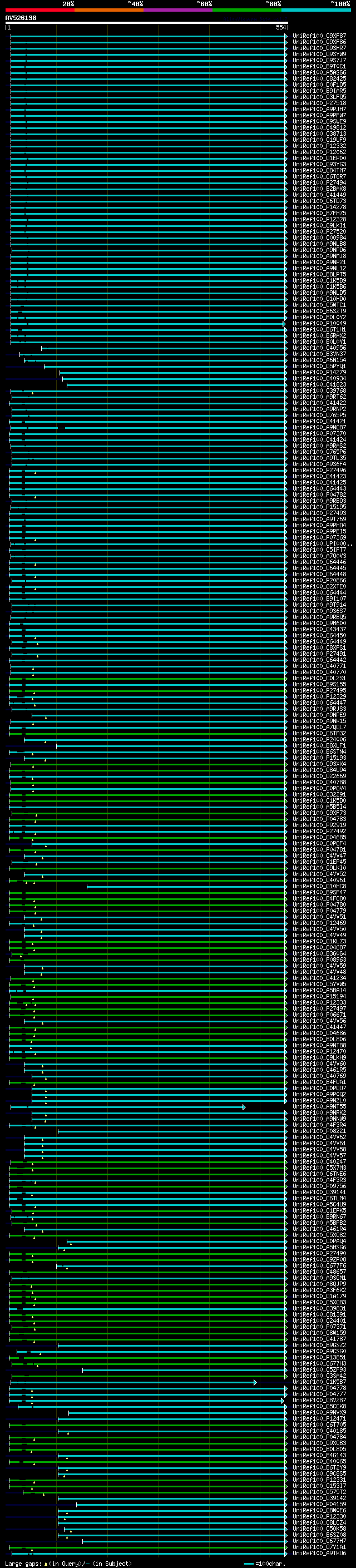This screenshot has width=356, height=1568.
Task: Select label UniRef100_P12471
Action: [319, 1418]
